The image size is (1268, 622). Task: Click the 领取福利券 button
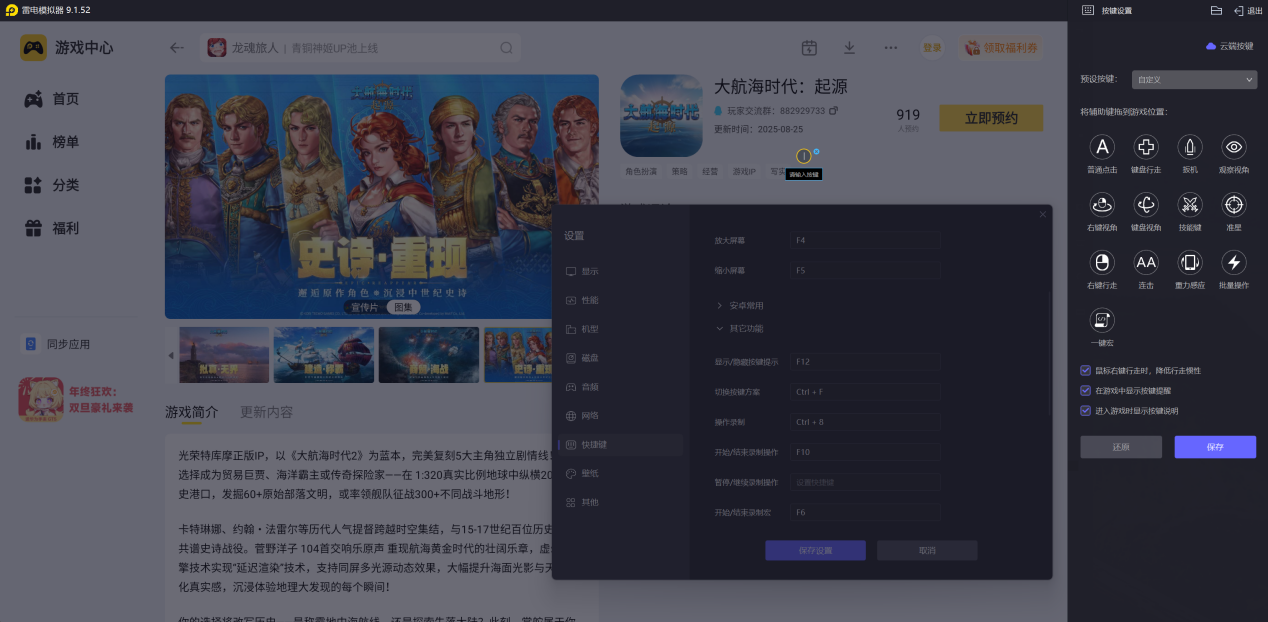[1001, 47]
